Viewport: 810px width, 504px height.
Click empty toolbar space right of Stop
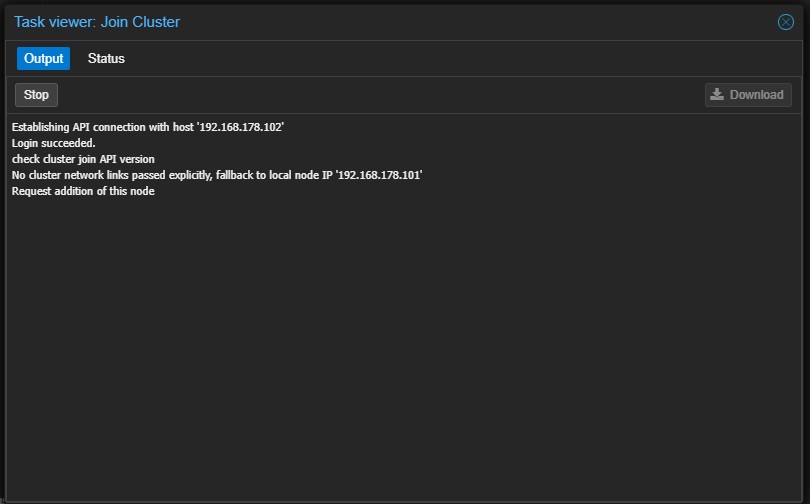380,95
